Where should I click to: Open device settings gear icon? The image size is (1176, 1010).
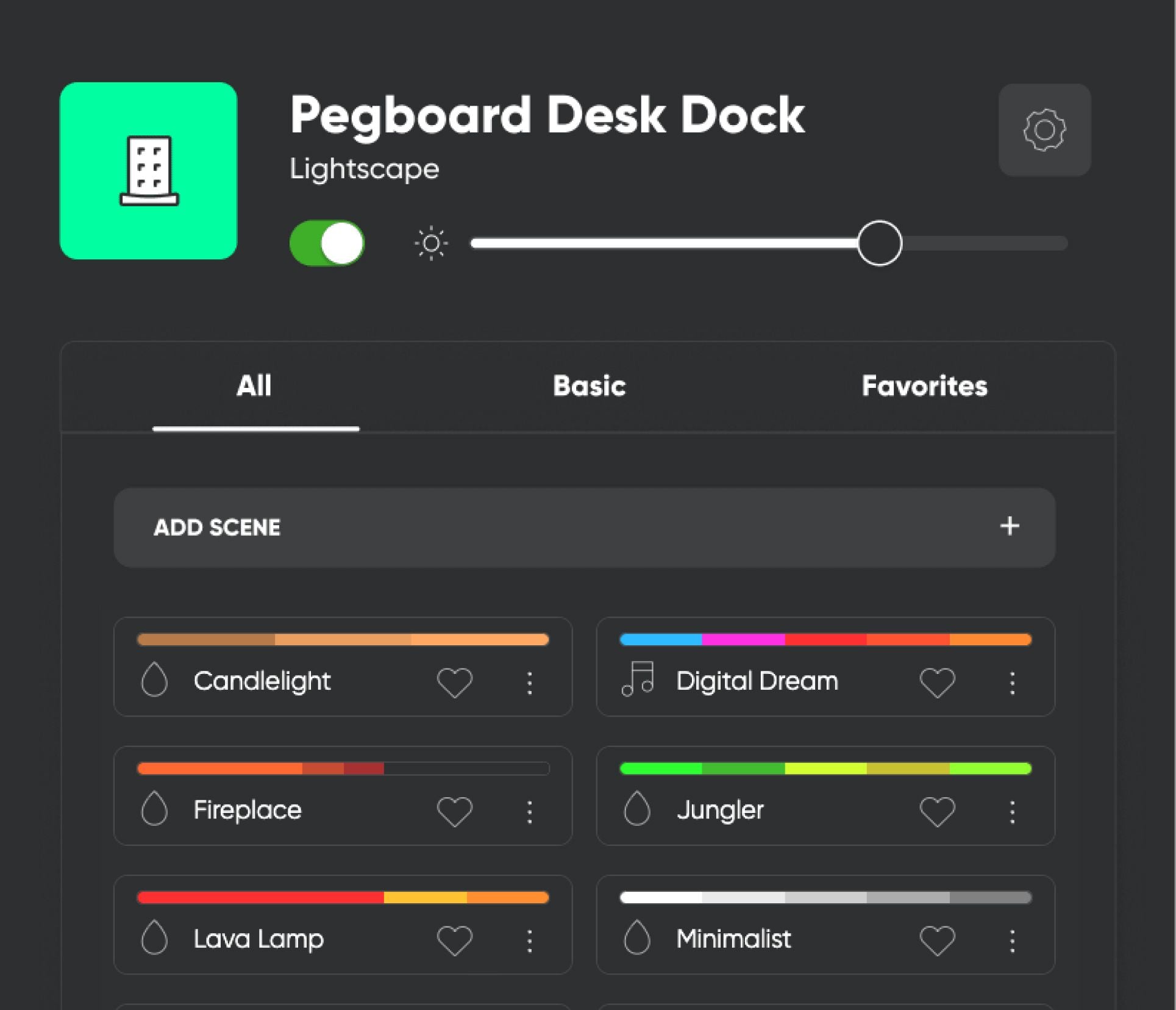tap(1044, 130)
